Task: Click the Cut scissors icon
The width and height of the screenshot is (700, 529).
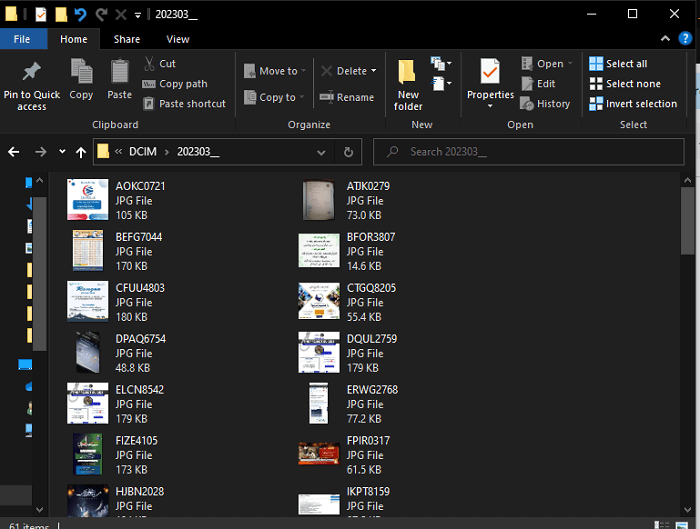Action: (149, 64)
